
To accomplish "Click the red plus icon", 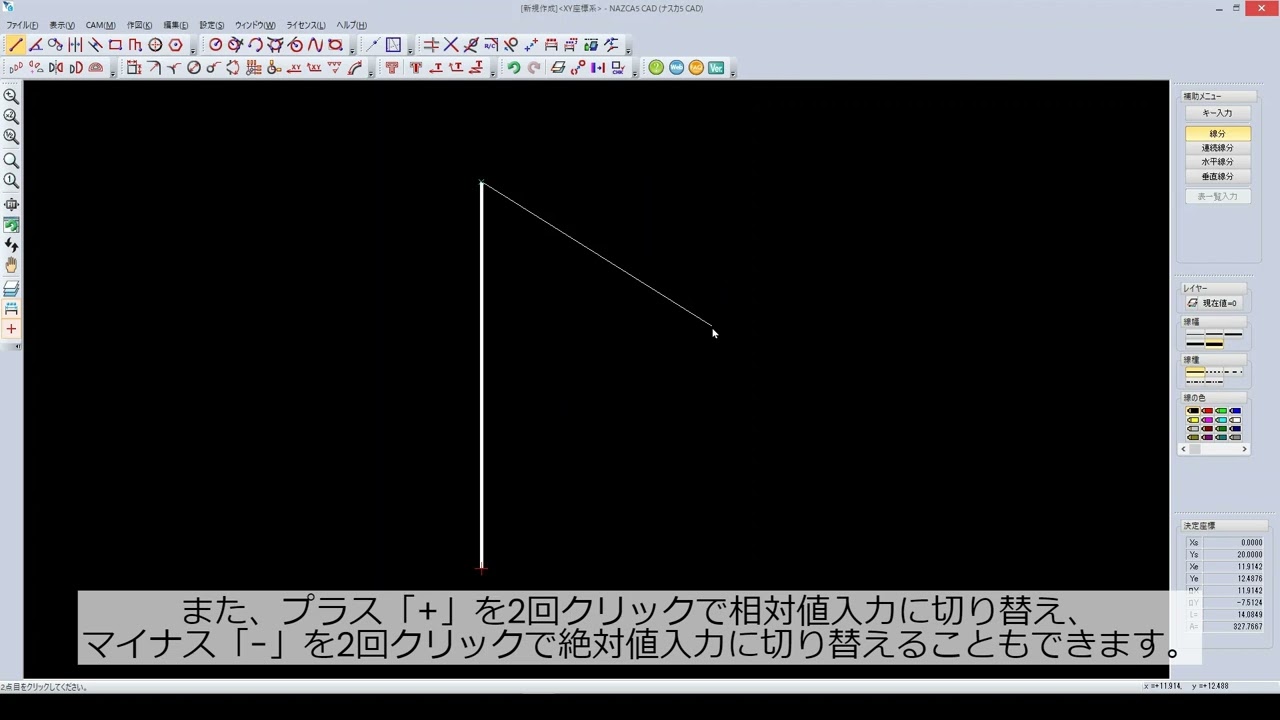I will (11, 329).
